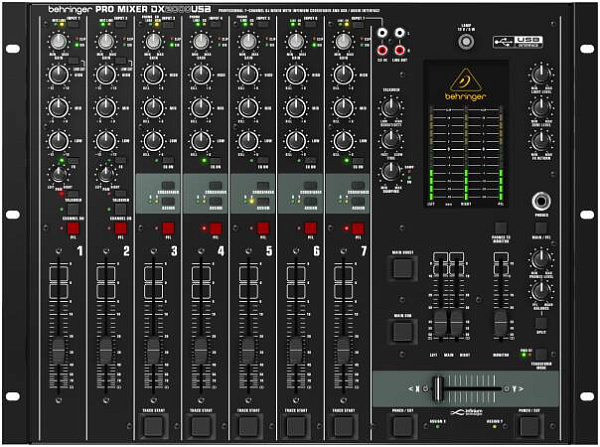Adjust the Phones Level knob

point(541,259)
